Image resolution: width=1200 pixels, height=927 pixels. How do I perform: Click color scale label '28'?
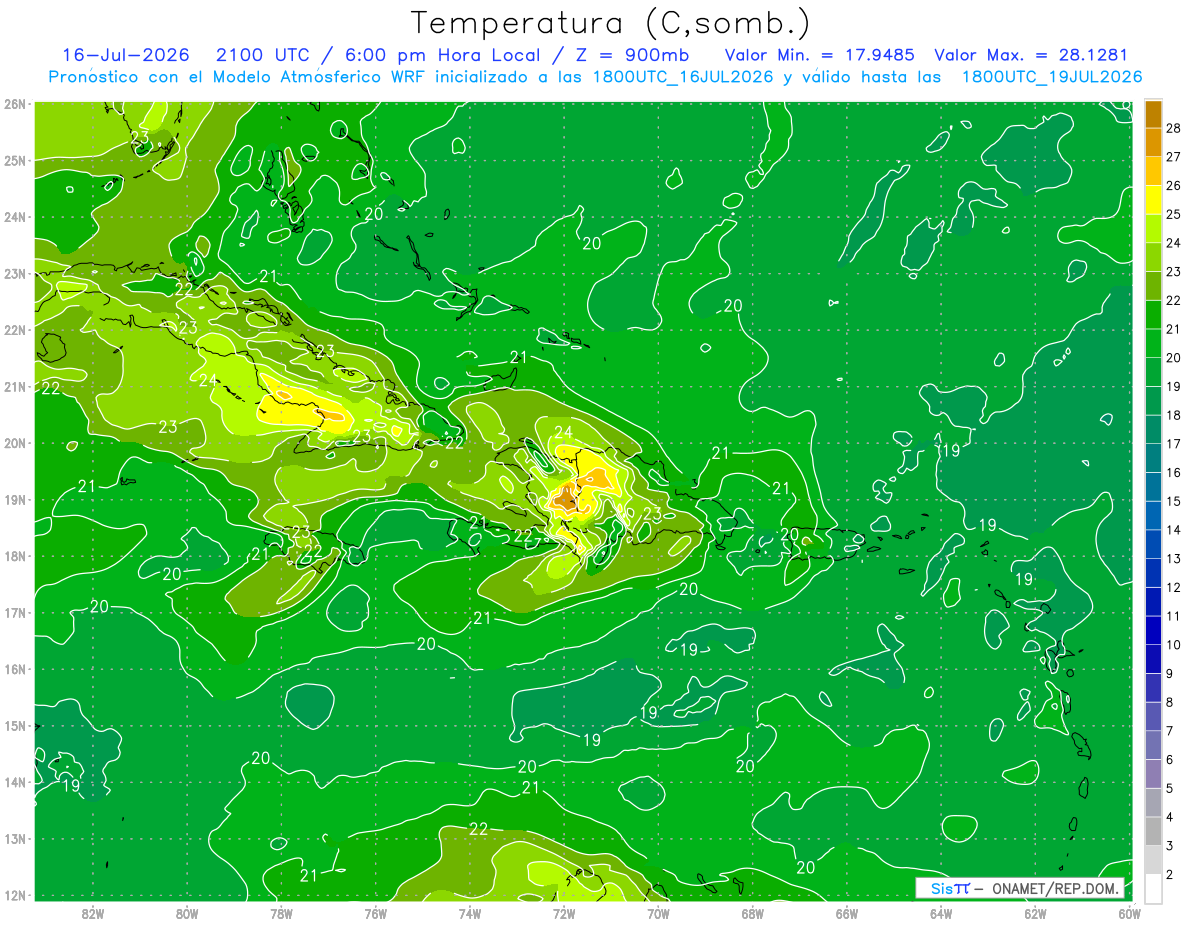click(1174, 128)
